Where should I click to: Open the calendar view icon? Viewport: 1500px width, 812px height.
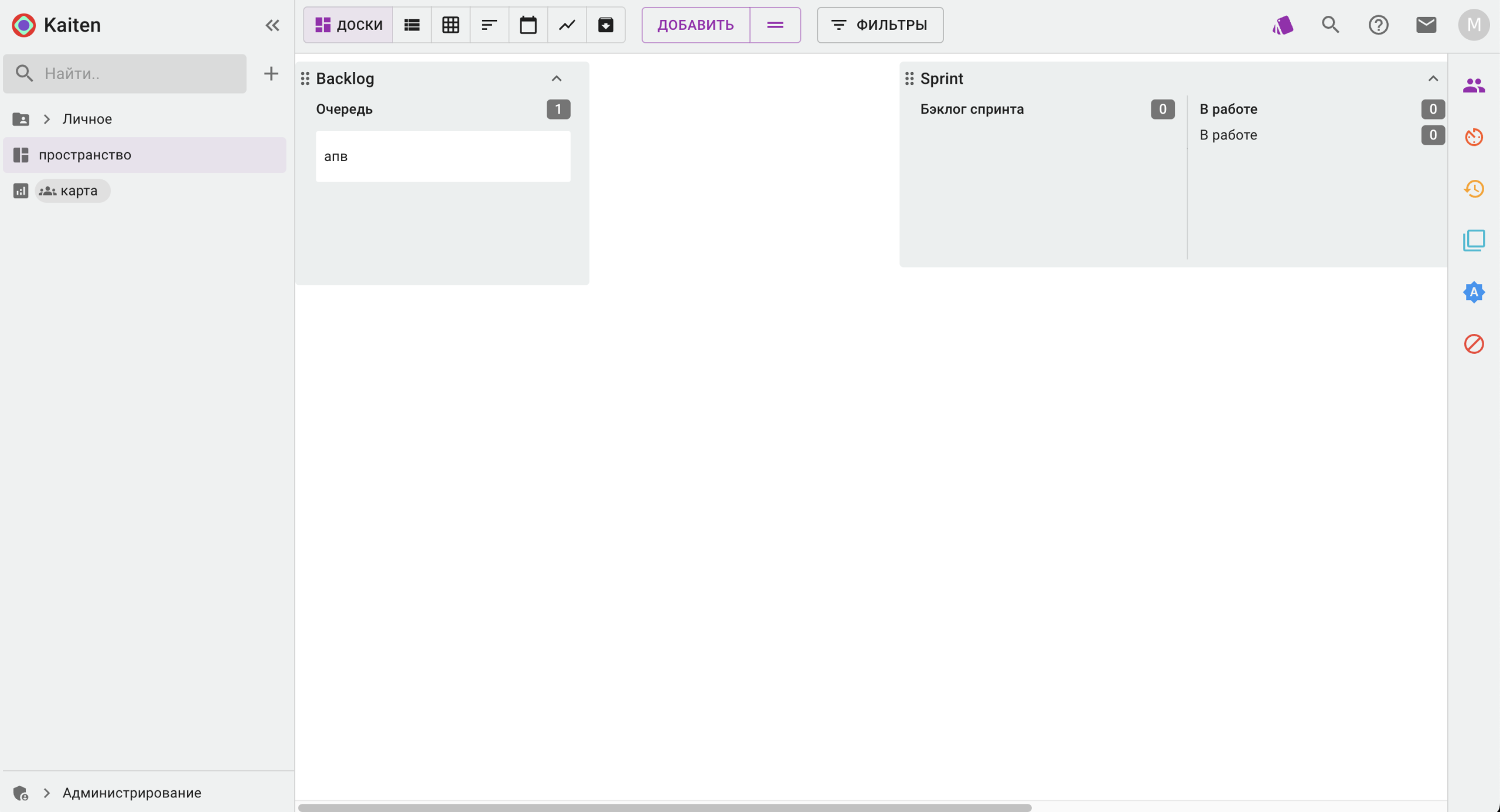point(528,25)
